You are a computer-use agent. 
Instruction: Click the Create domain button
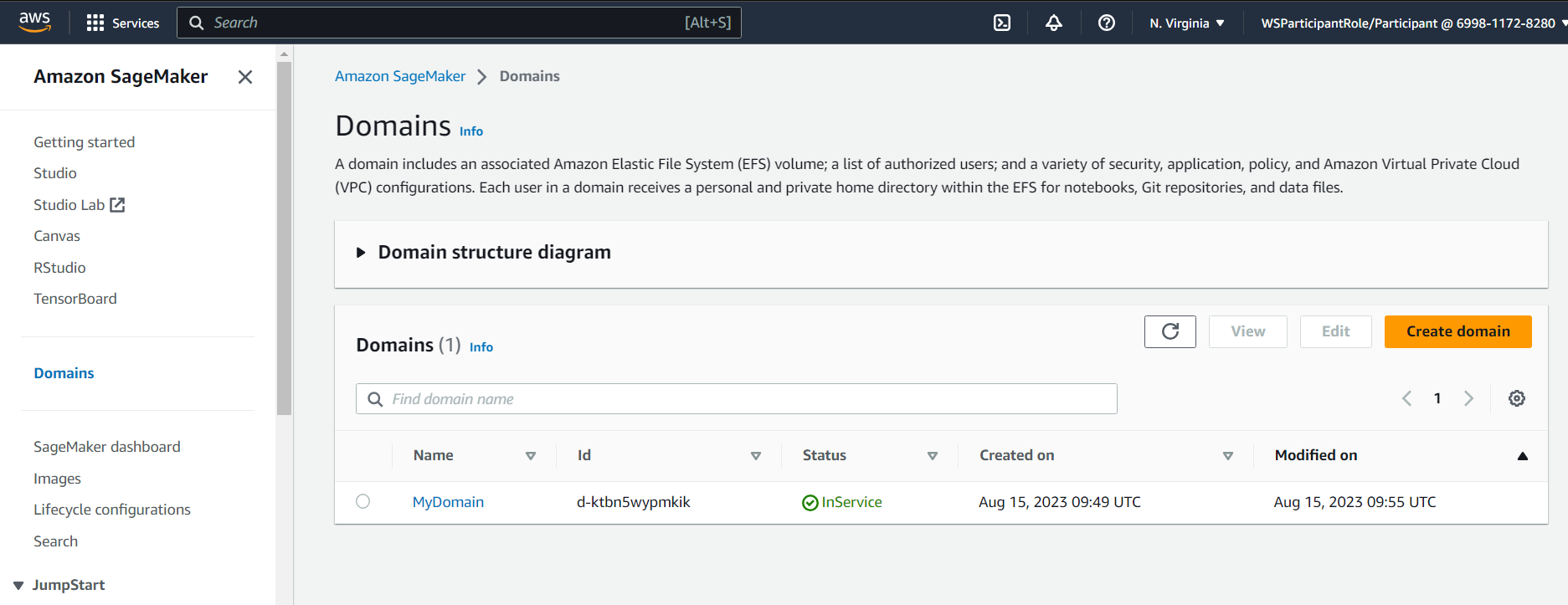(x=1457, y=331)
